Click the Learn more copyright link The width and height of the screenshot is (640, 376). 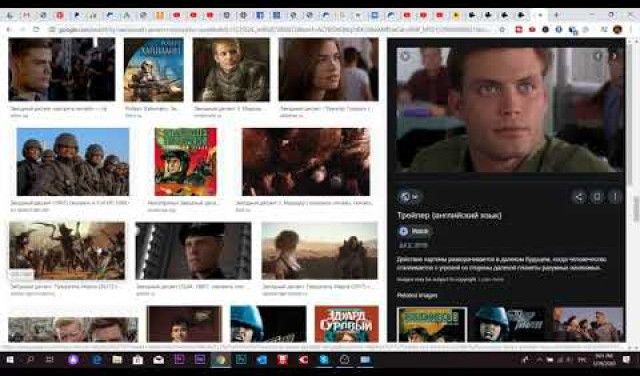pos(491,280)
